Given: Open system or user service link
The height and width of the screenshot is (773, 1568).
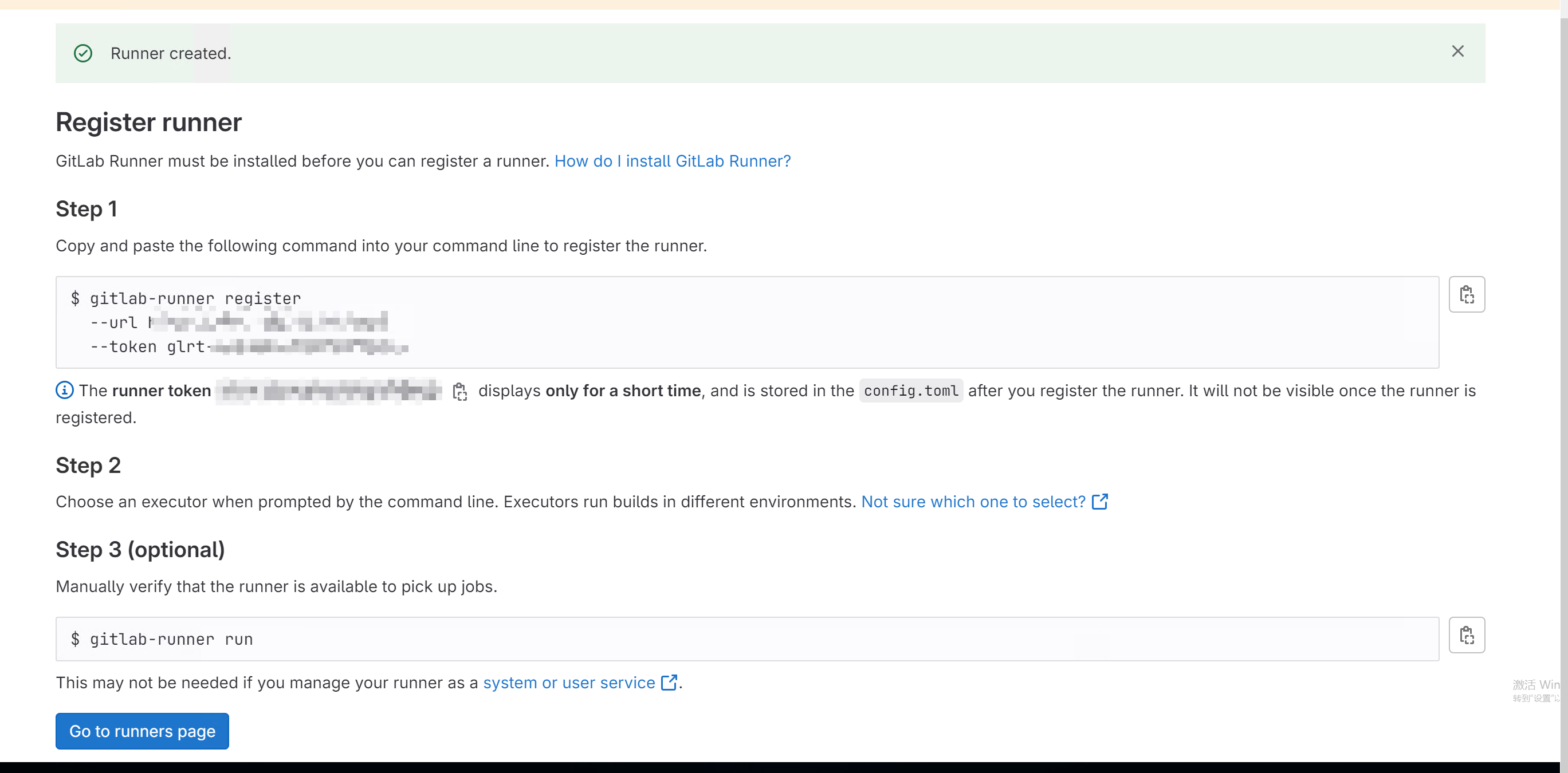Looking at the screenshot, I should (x=568, y=683).
